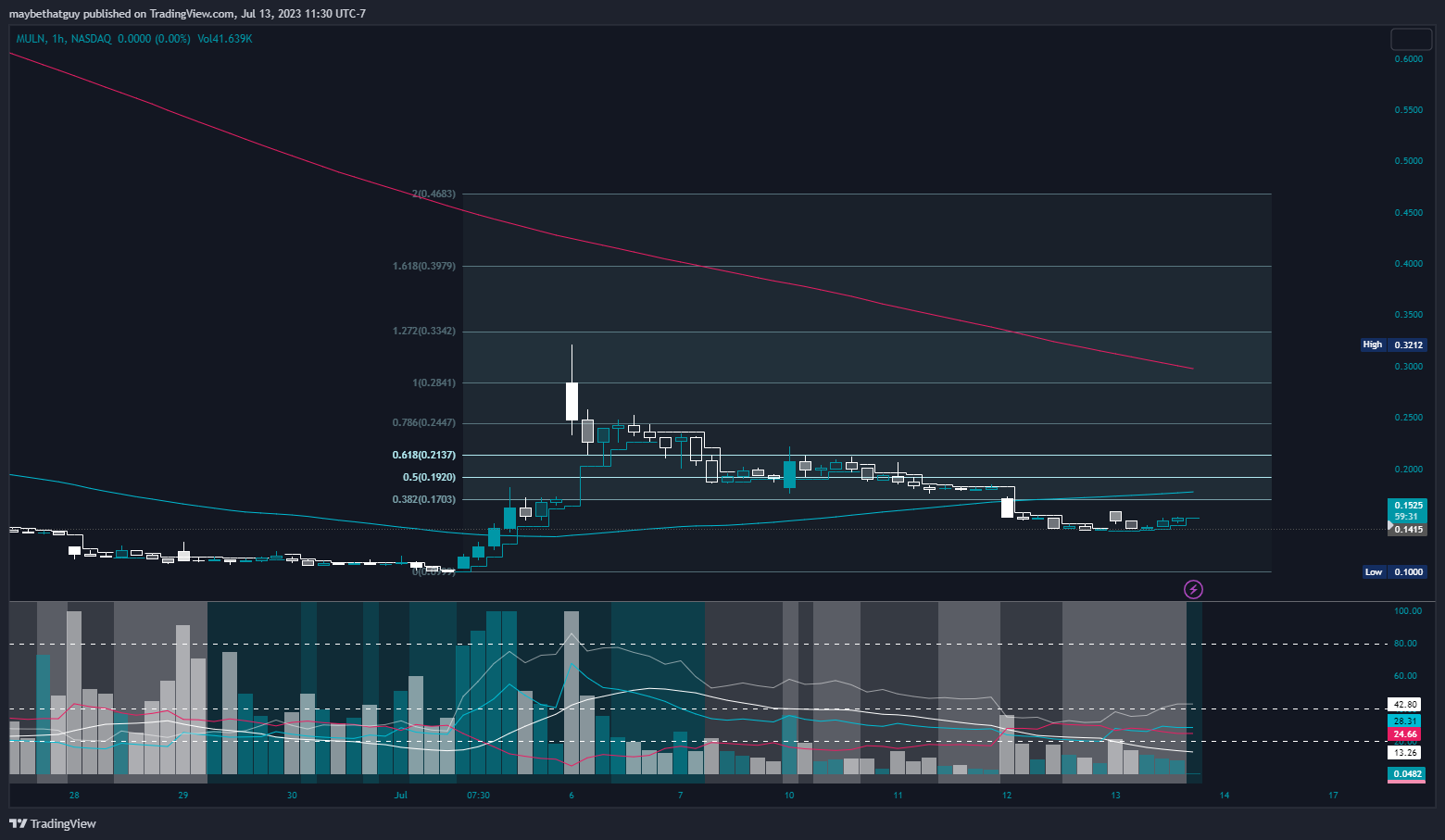Select the 0.786(0.2447) Fibonacci level label

pyautogui.click(x=424, y=422)
